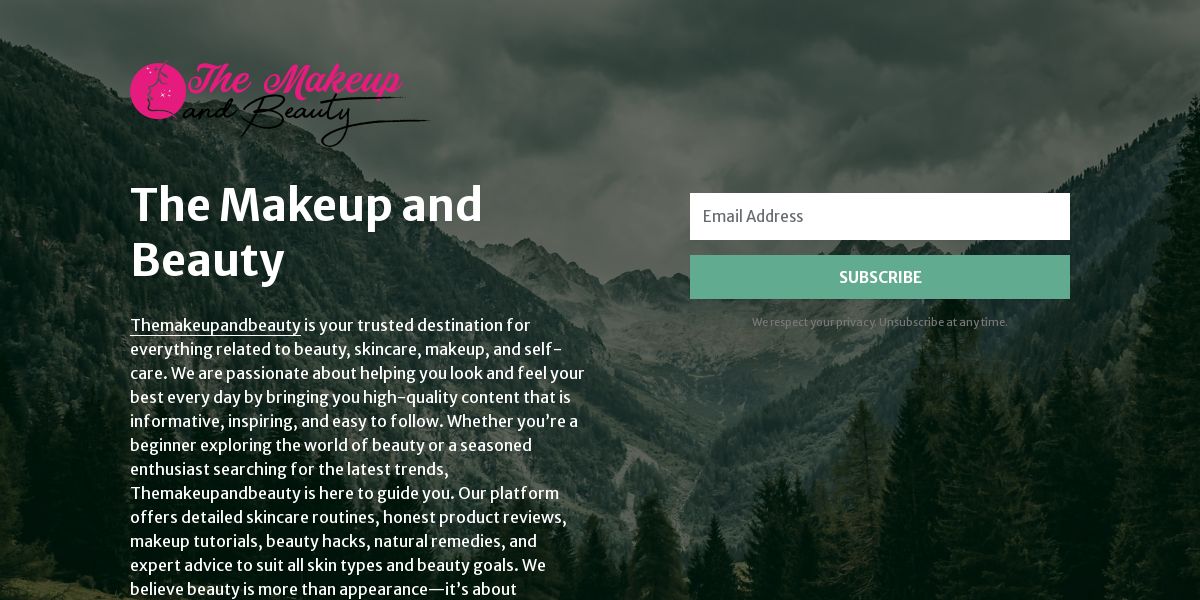Viewport: 1200px width, 600px height.
Task: Click the "detailed skincare routines" phrase
Action: click(273, 517)
